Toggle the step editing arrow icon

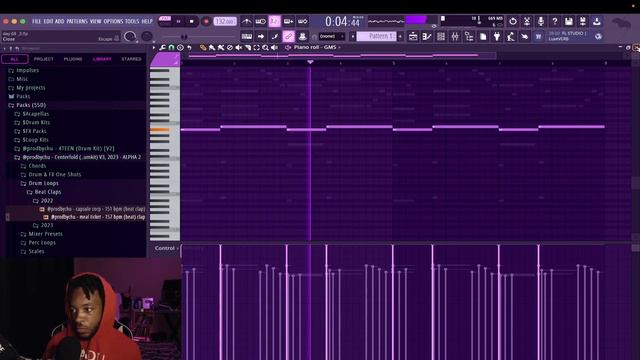(261, 37)
